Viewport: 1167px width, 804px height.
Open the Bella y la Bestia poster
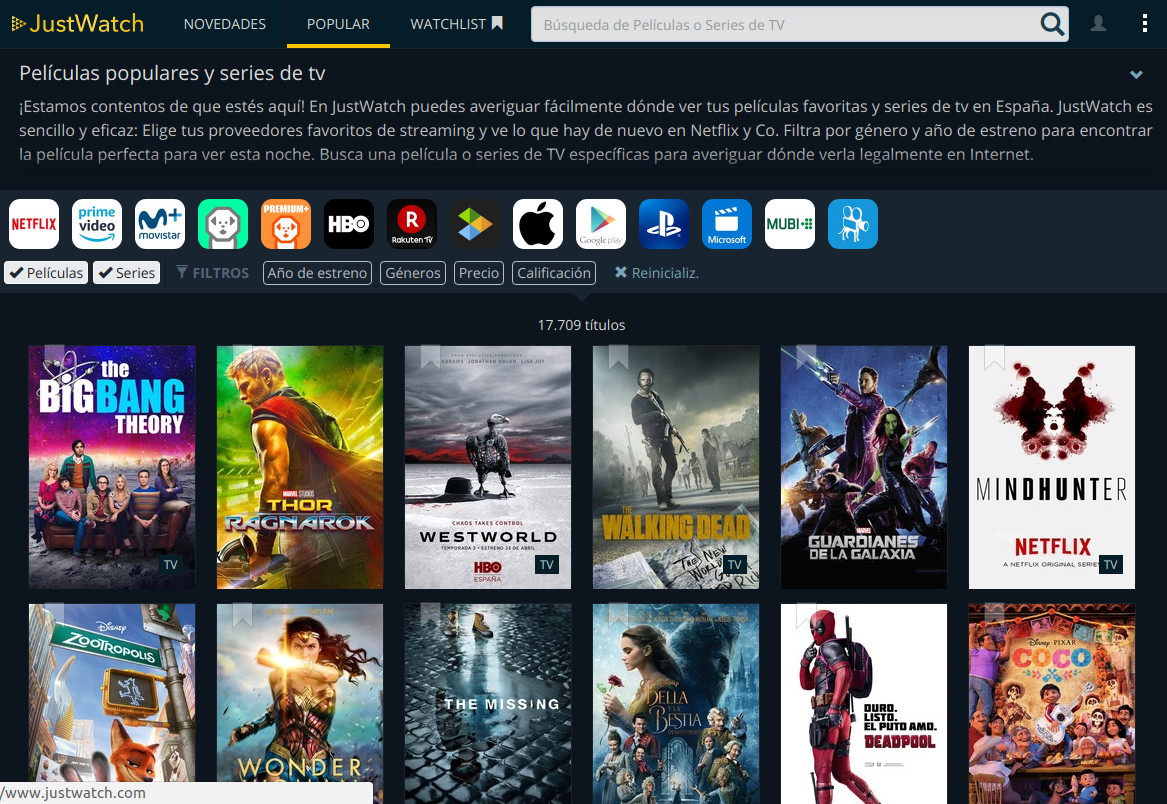pyautogui.click(x=676, y=704)
